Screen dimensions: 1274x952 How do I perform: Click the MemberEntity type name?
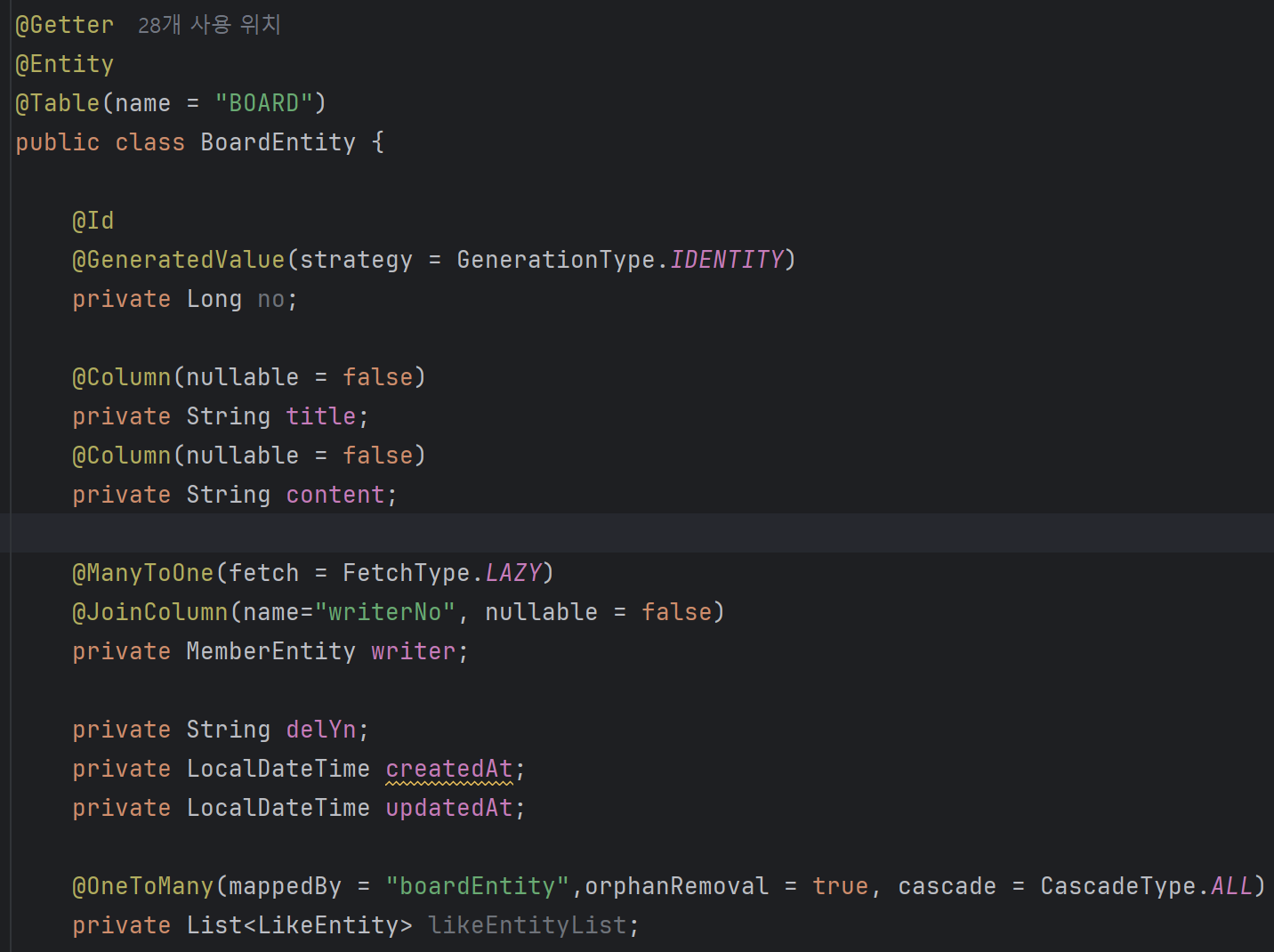(271, 651)
